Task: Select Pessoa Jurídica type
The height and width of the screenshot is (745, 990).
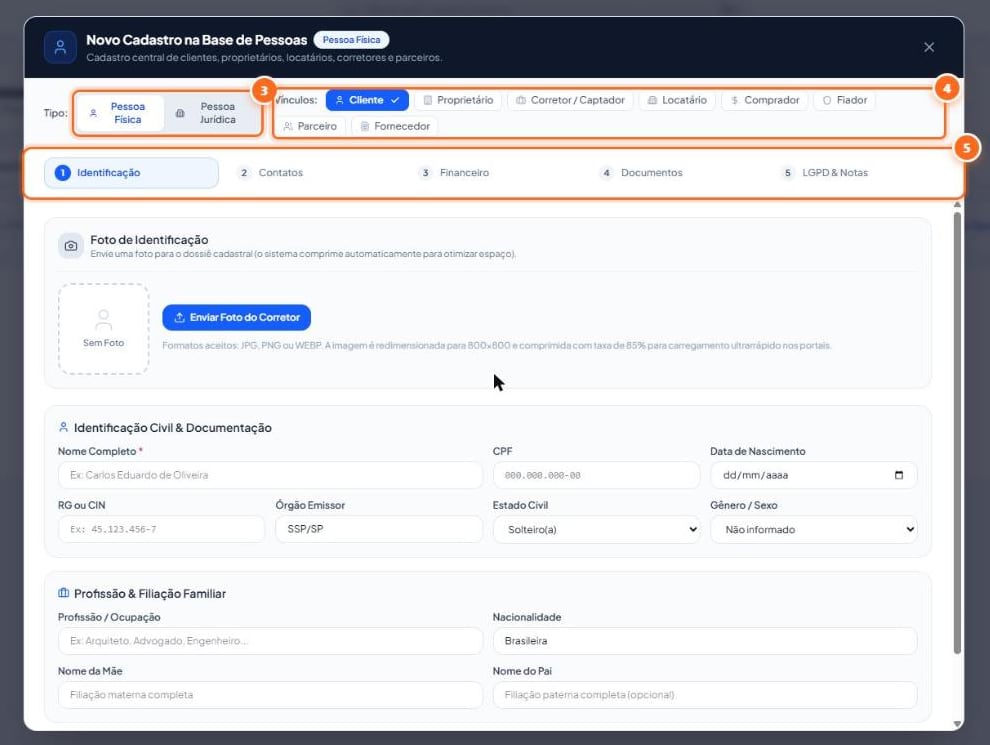Action: pyautogui.click(x=210, y=113)
